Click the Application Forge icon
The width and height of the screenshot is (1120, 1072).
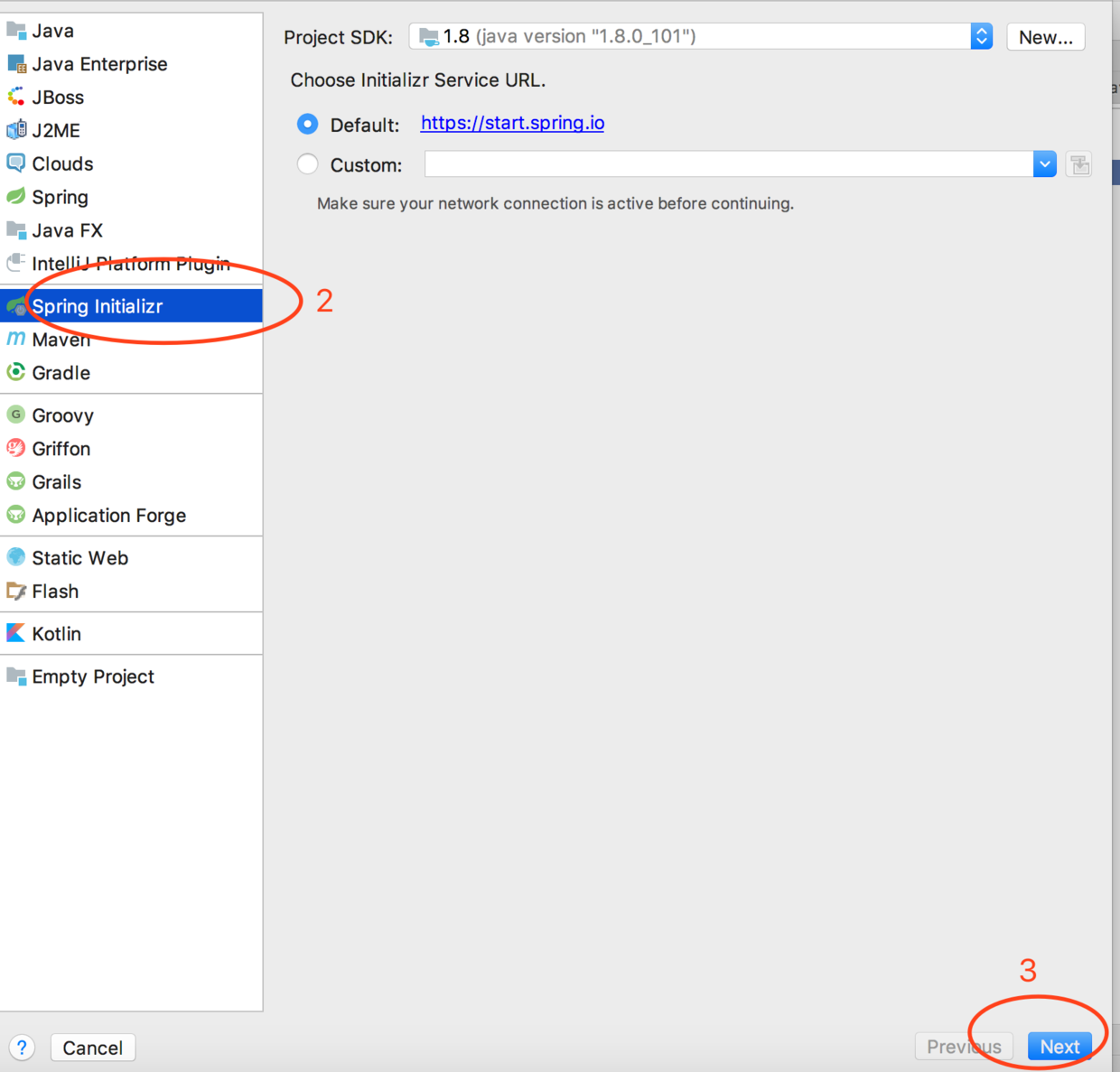(x=16, y=515)
